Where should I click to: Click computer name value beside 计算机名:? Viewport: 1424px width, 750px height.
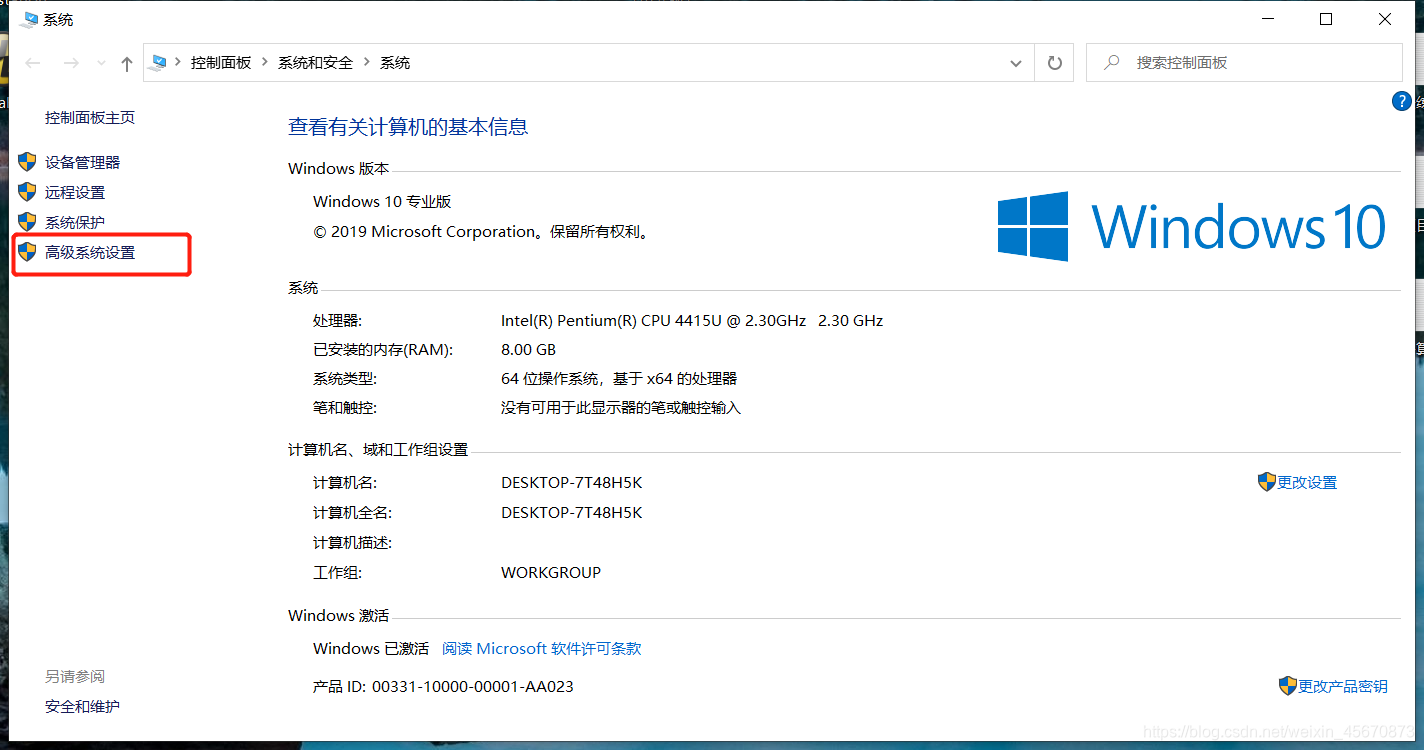(x=571, y=483)
